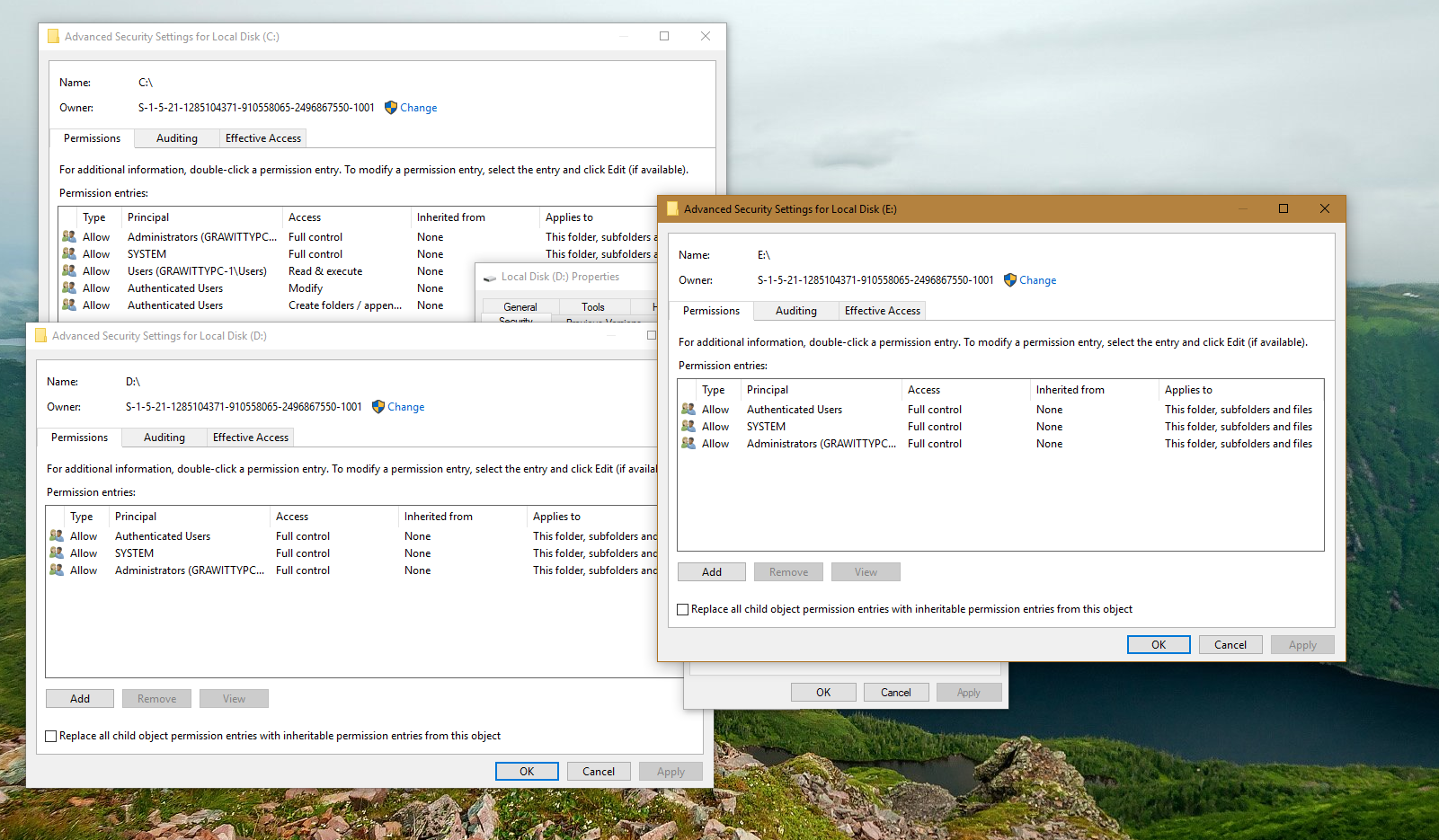
Task: Sort by the Principal column header in C: window
Action: (202, 217)
